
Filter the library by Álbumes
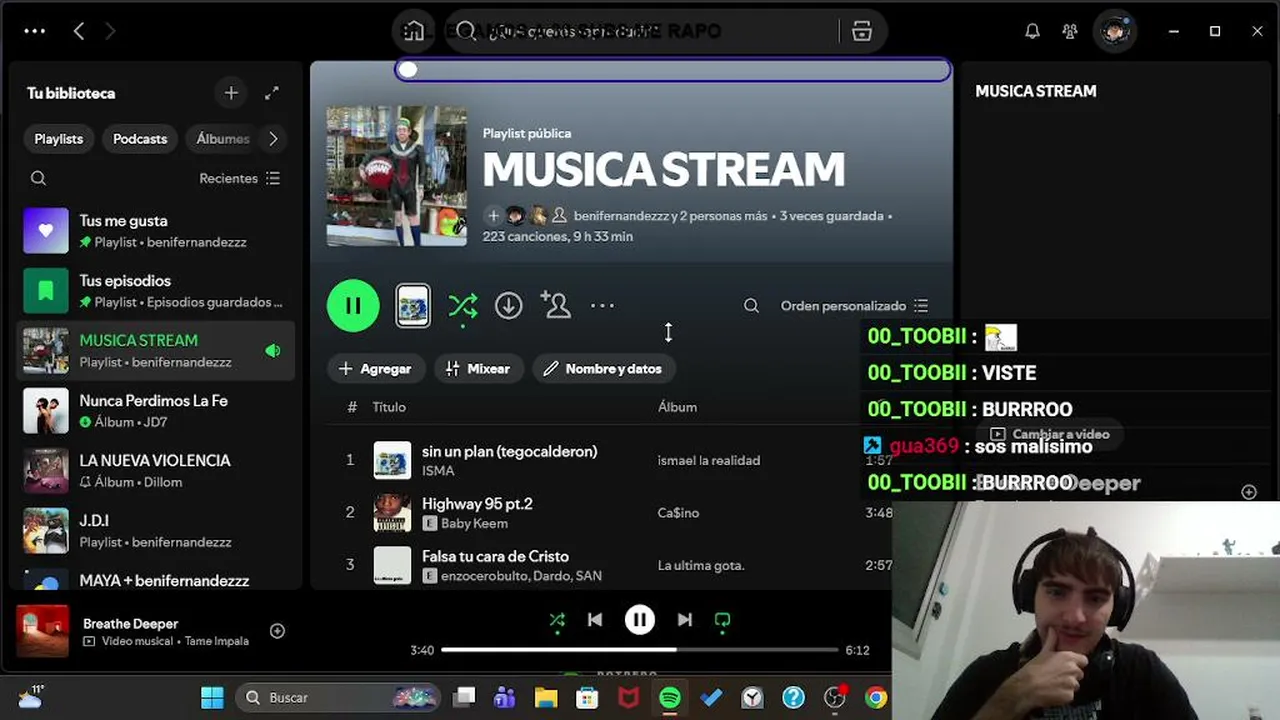point(222,139)
